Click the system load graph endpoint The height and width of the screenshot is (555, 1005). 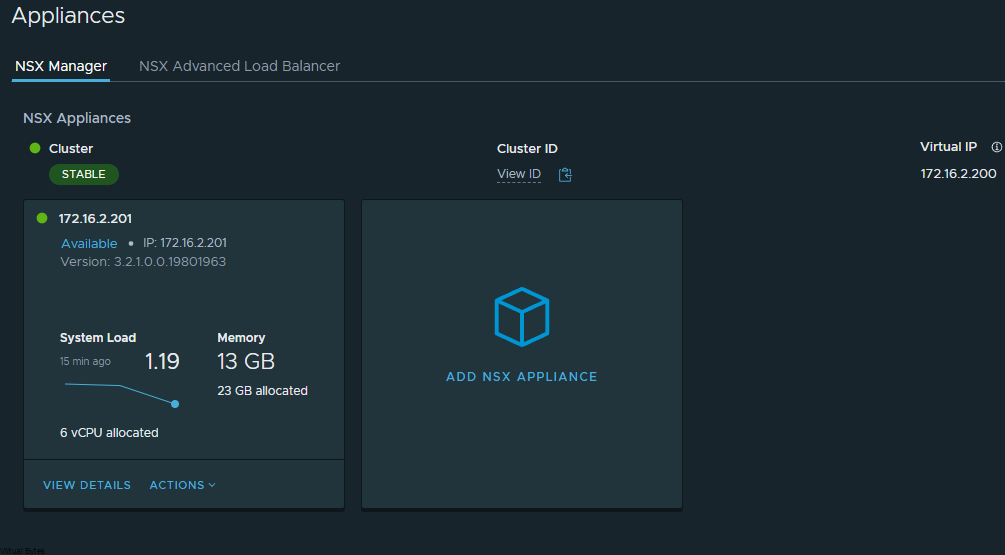[x=175, y=404]
